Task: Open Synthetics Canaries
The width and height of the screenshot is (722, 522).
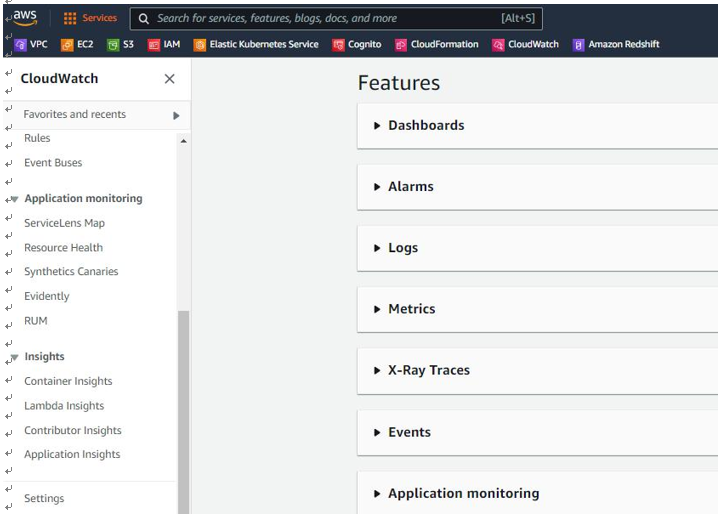Action: (71, 272)
